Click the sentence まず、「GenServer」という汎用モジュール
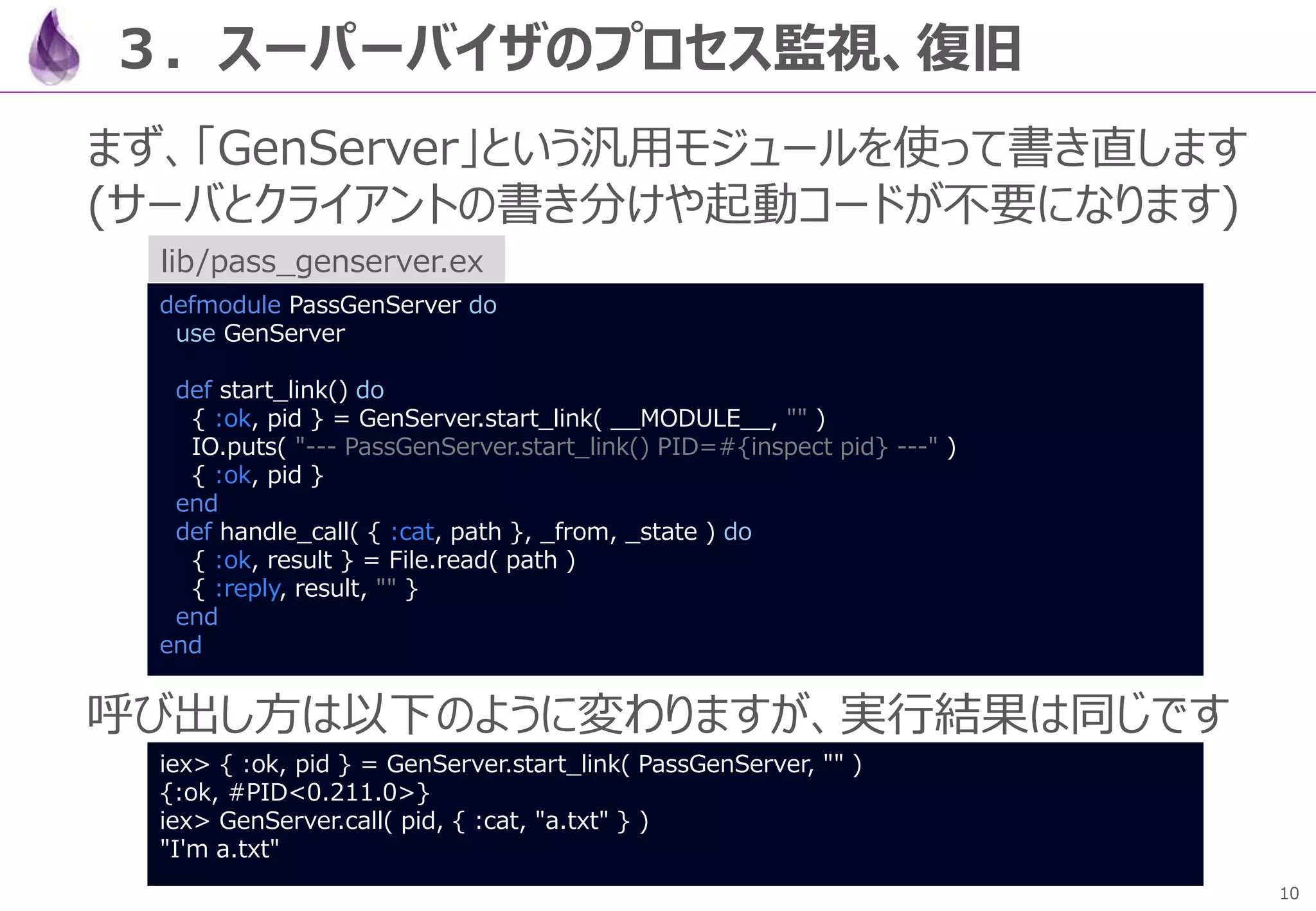This screenshot has height=911, width=1316. (666, 148)
